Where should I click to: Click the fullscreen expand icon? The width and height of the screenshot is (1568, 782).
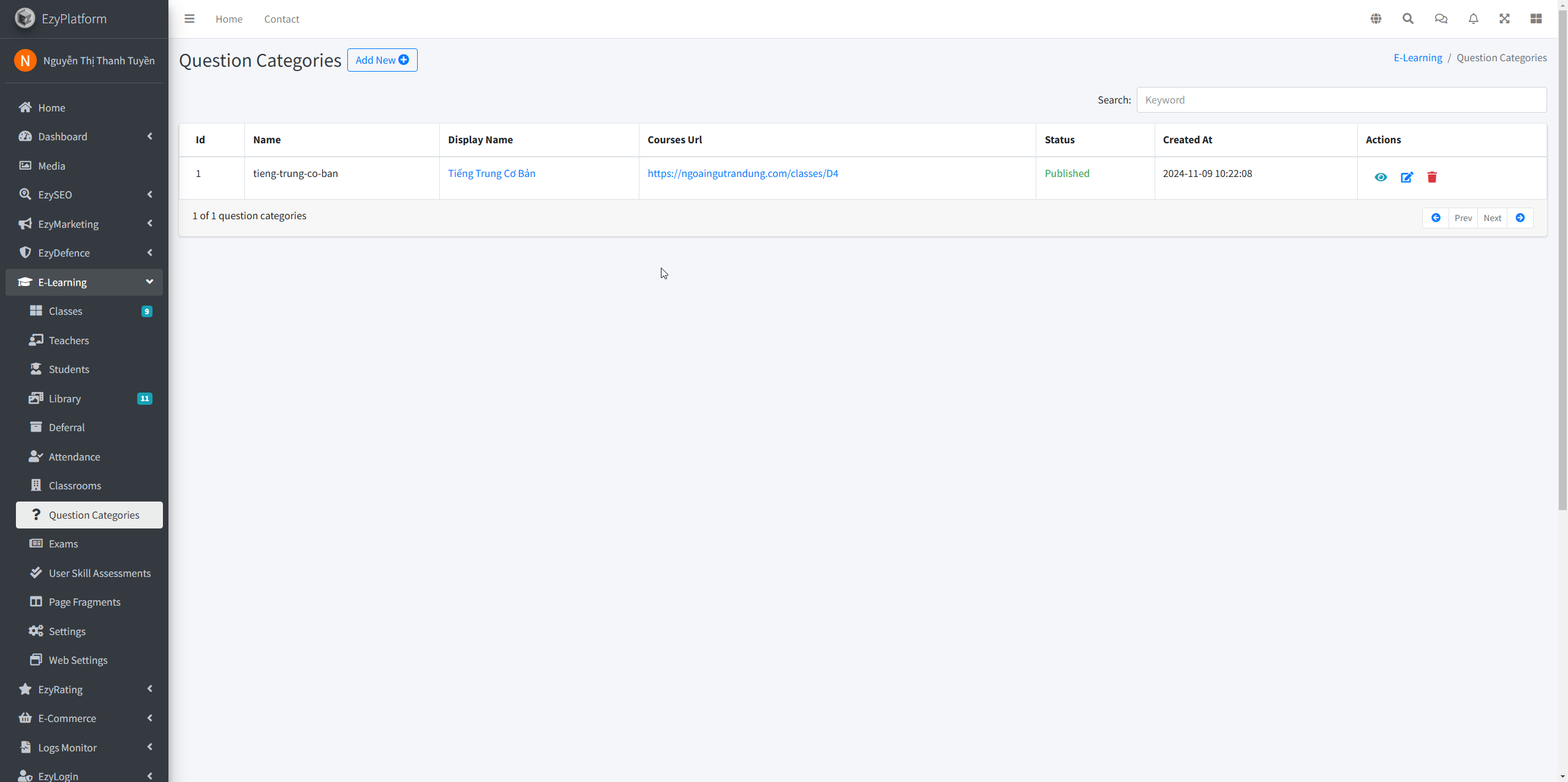[x=1504, y=19]
